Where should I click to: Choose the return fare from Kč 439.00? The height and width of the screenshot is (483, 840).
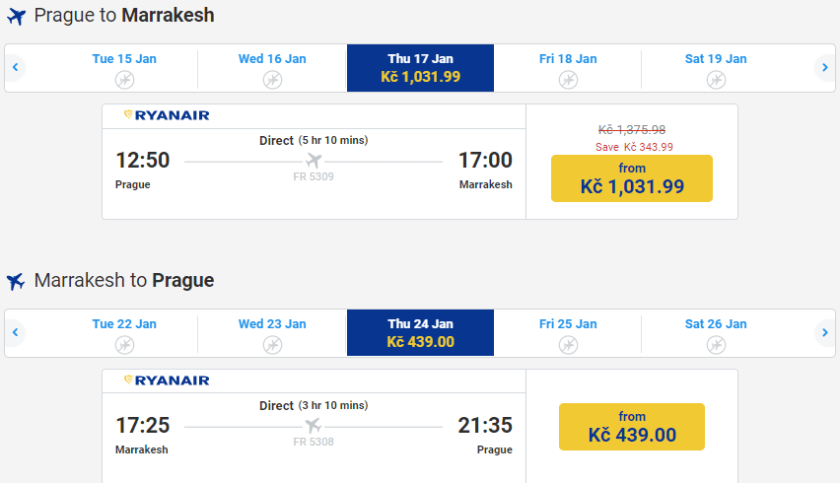[631, 427]
